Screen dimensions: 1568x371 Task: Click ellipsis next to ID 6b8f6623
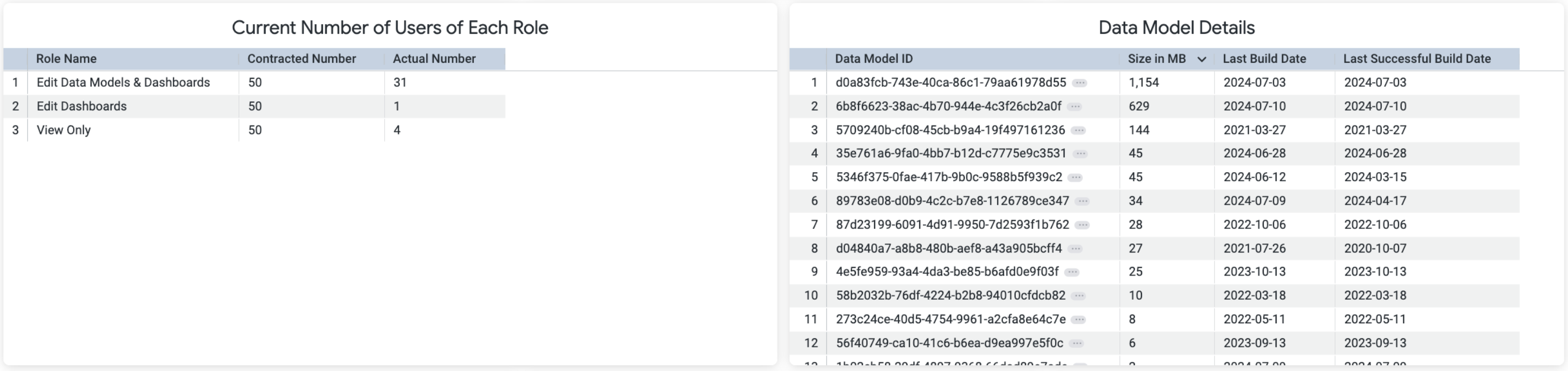pyautogui.click(x=1074, y=107)
